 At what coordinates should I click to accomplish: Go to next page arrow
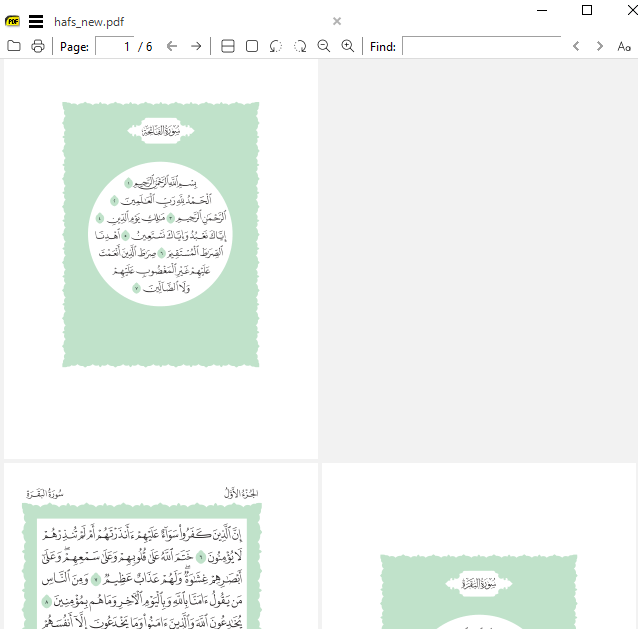click(196, 46)
